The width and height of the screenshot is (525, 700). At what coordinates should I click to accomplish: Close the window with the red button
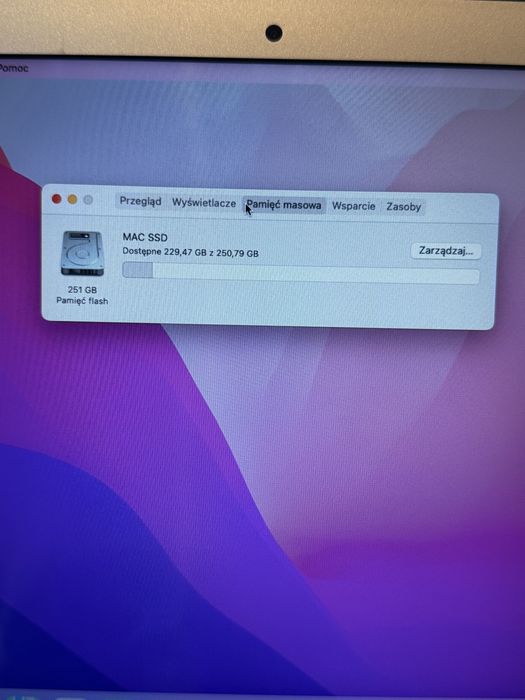point(57,199)
